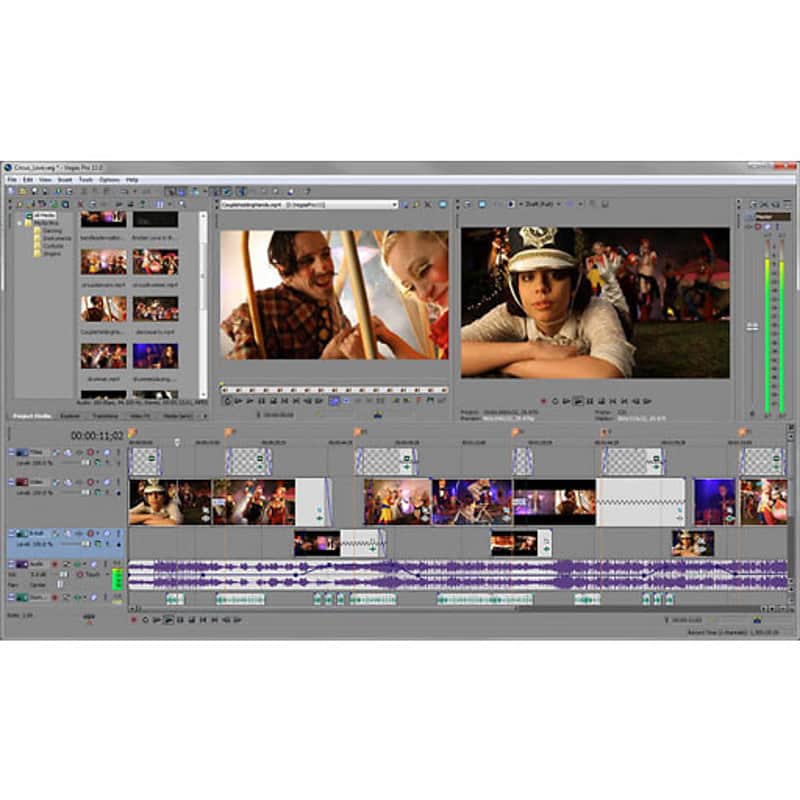Open the Undo history dropdown arrow
The width and height of the screenshot is (800, 800).
pyautogui.click(x=135, y=191)
